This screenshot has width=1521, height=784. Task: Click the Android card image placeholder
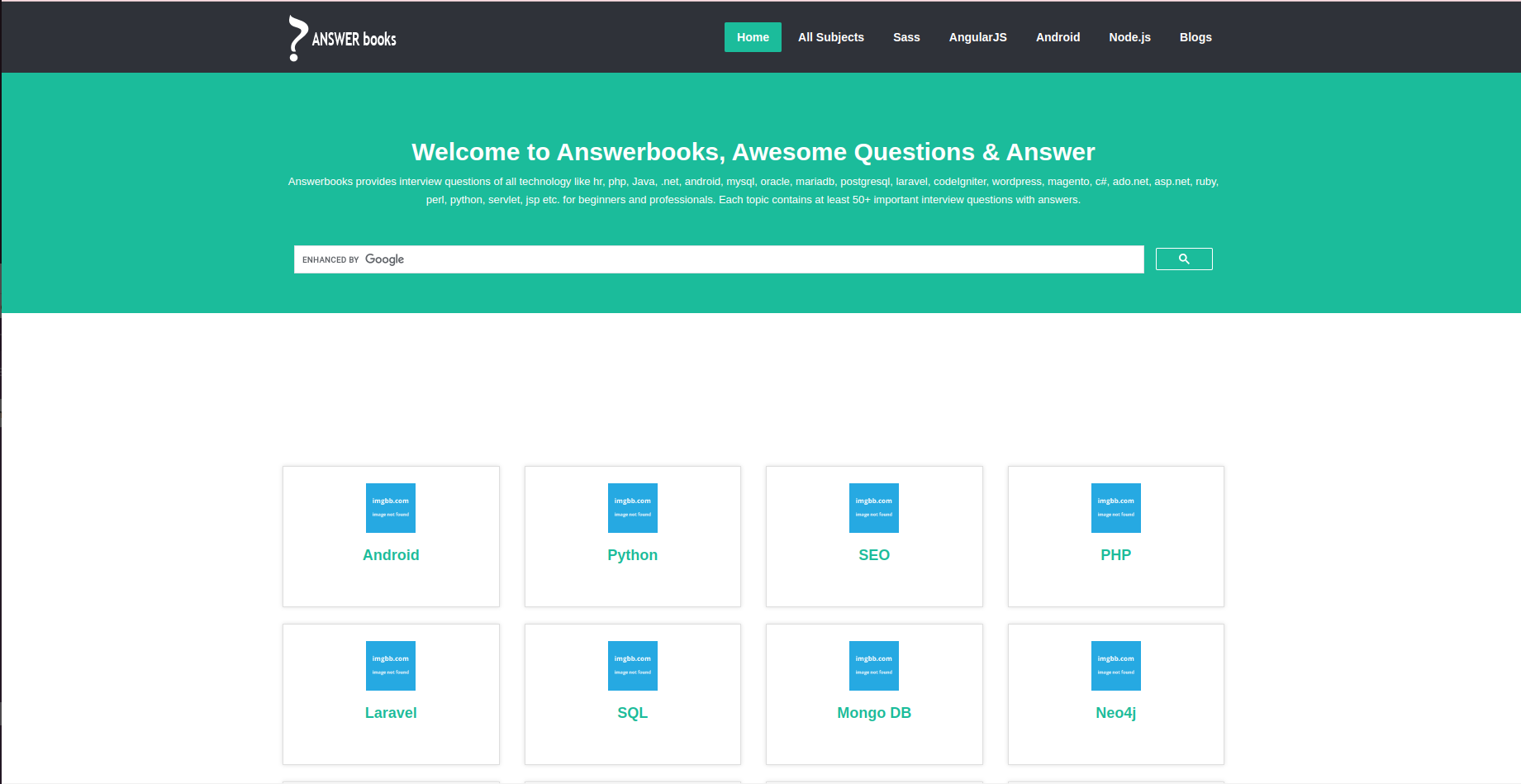[x=390, y=508]
